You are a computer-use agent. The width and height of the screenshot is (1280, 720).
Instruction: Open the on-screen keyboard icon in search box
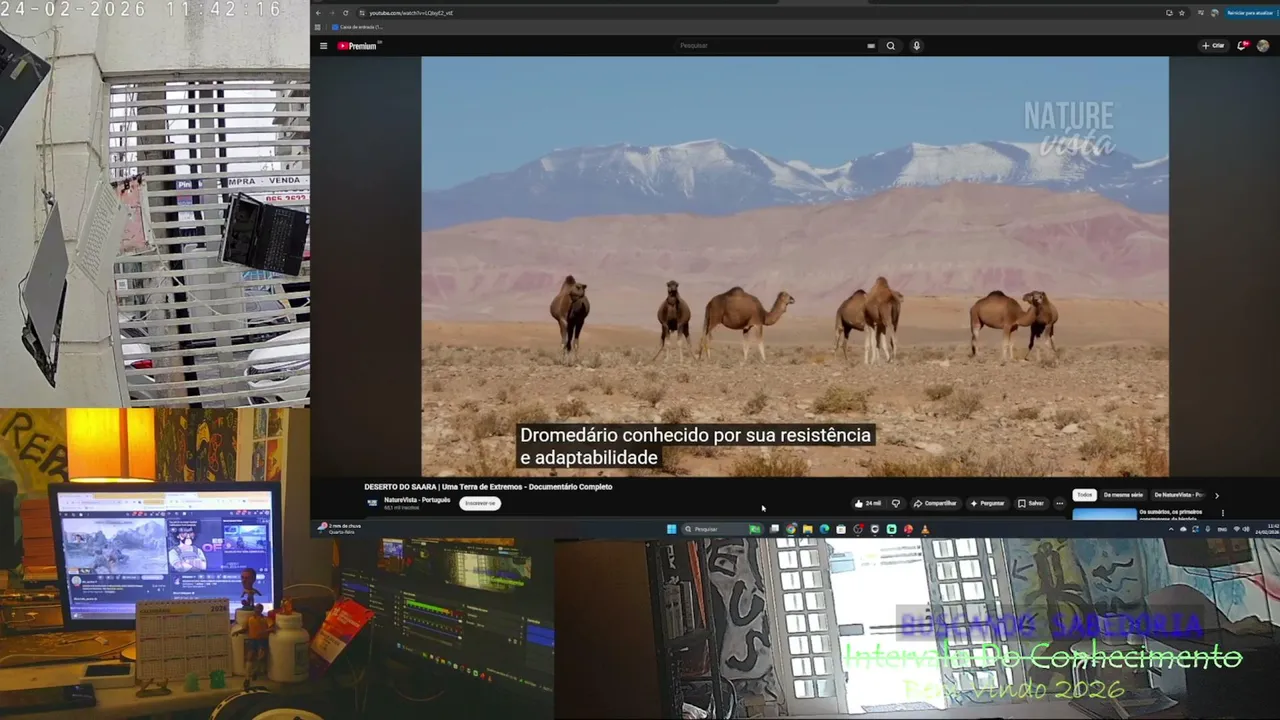coord(871,46)
